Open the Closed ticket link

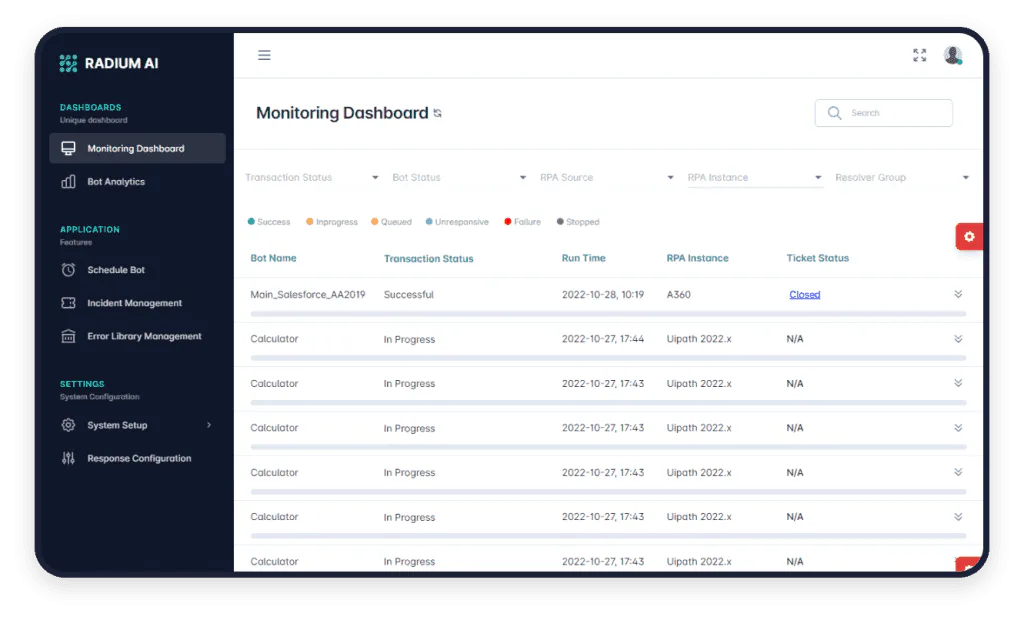(804, 294)
